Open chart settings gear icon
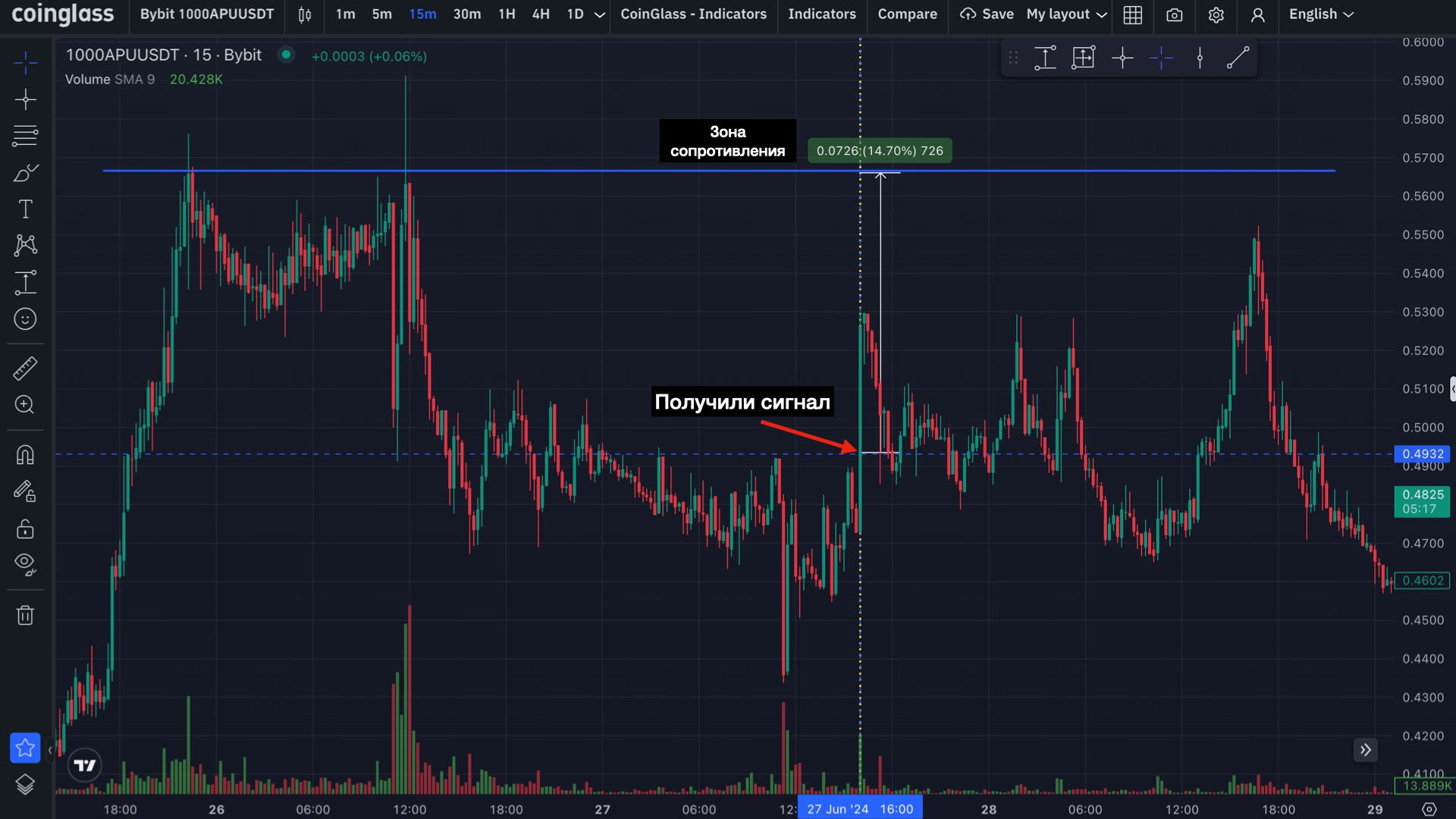Viewport: 1456px width, 819px height. (1216, 14)
